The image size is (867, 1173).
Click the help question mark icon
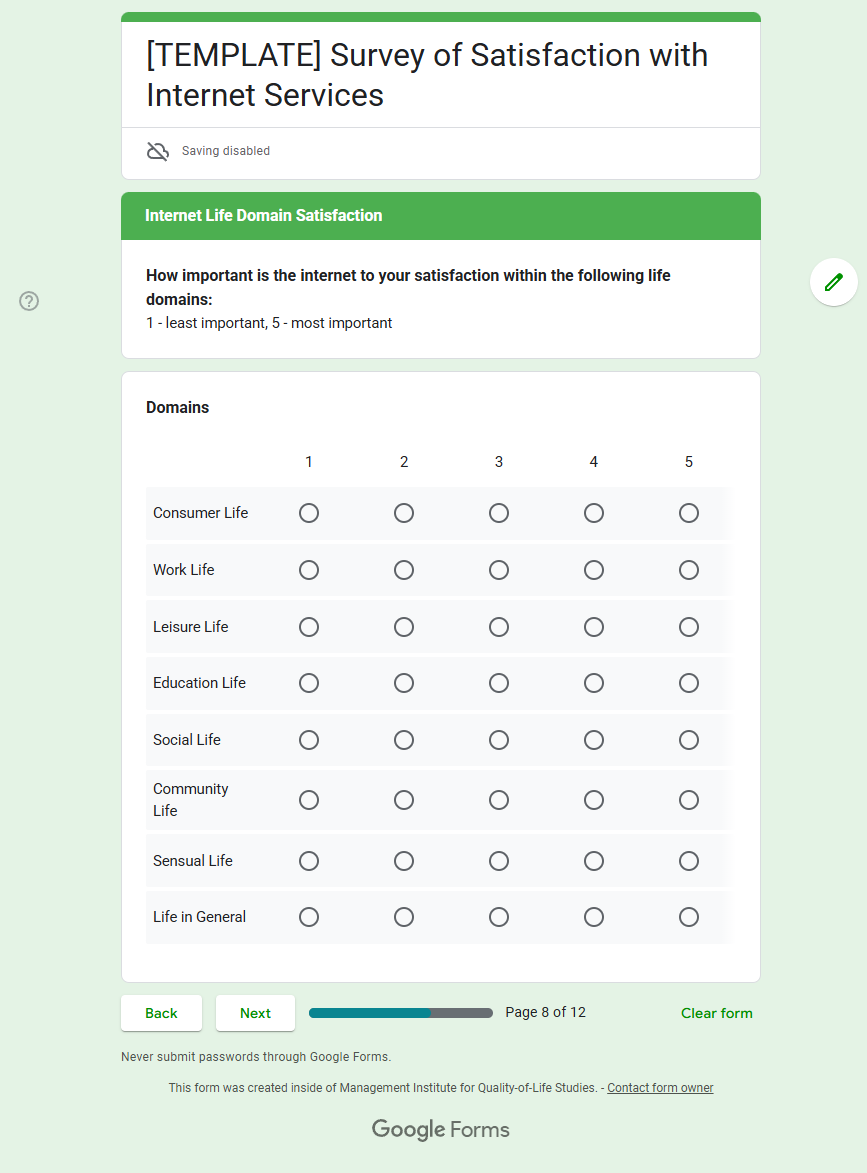click(29, 301)
